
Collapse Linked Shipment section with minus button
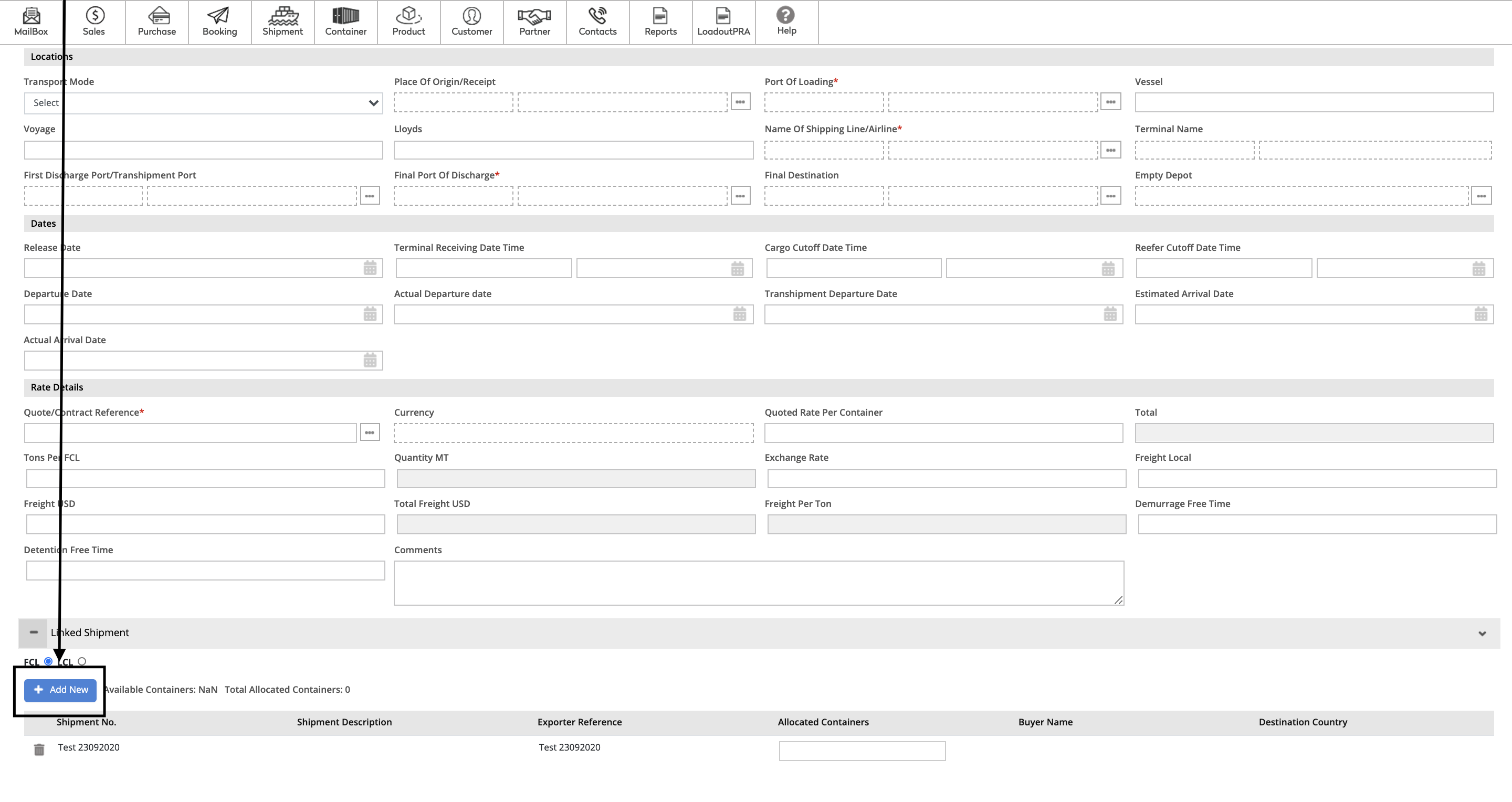34,632
